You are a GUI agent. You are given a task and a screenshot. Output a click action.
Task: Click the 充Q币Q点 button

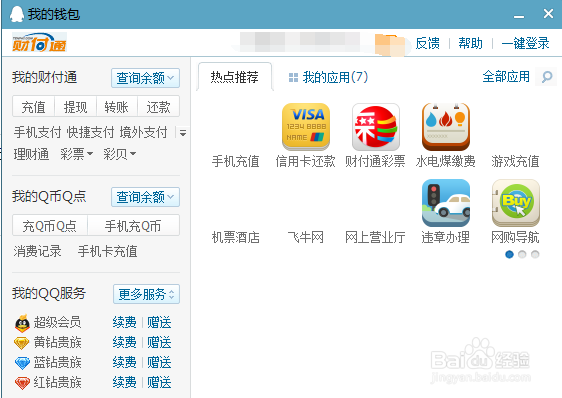pyautogui.click(x=50, y=226)
